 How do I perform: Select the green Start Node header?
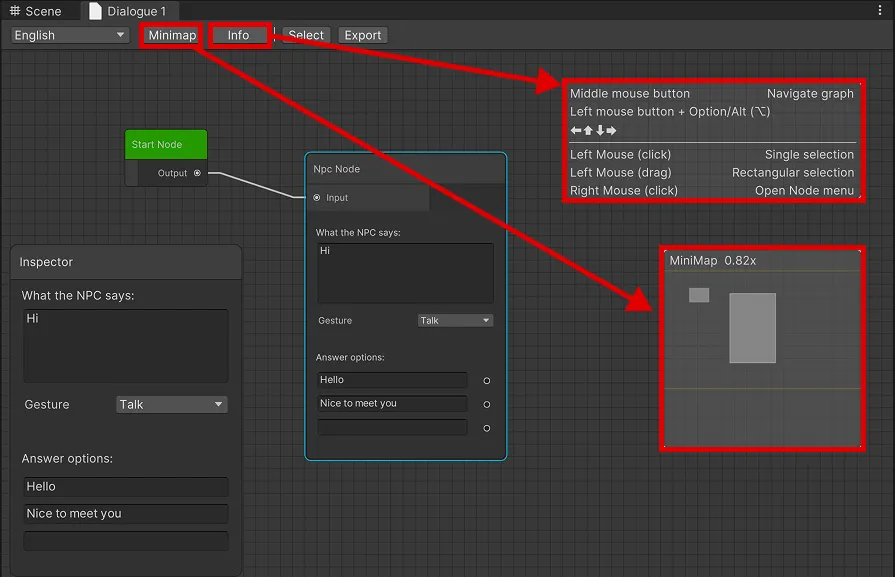coord(166,144)
